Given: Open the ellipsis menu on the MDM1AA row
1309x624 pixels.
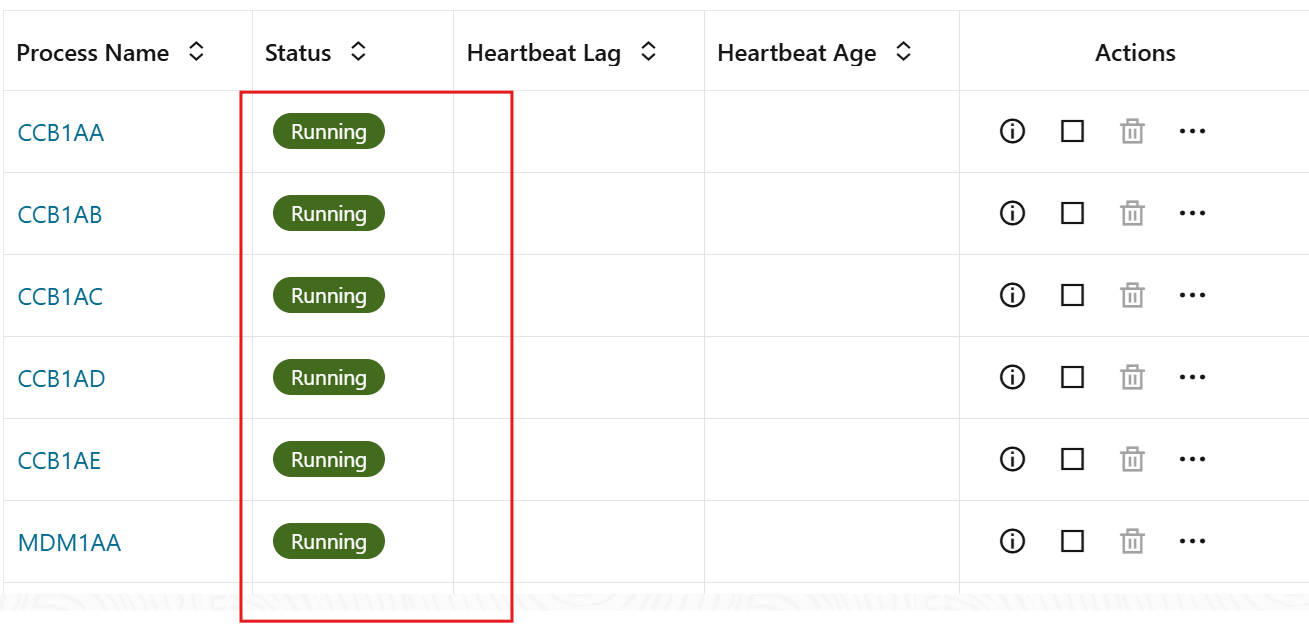Looking at the screenshot, I should pos(1192,541).
